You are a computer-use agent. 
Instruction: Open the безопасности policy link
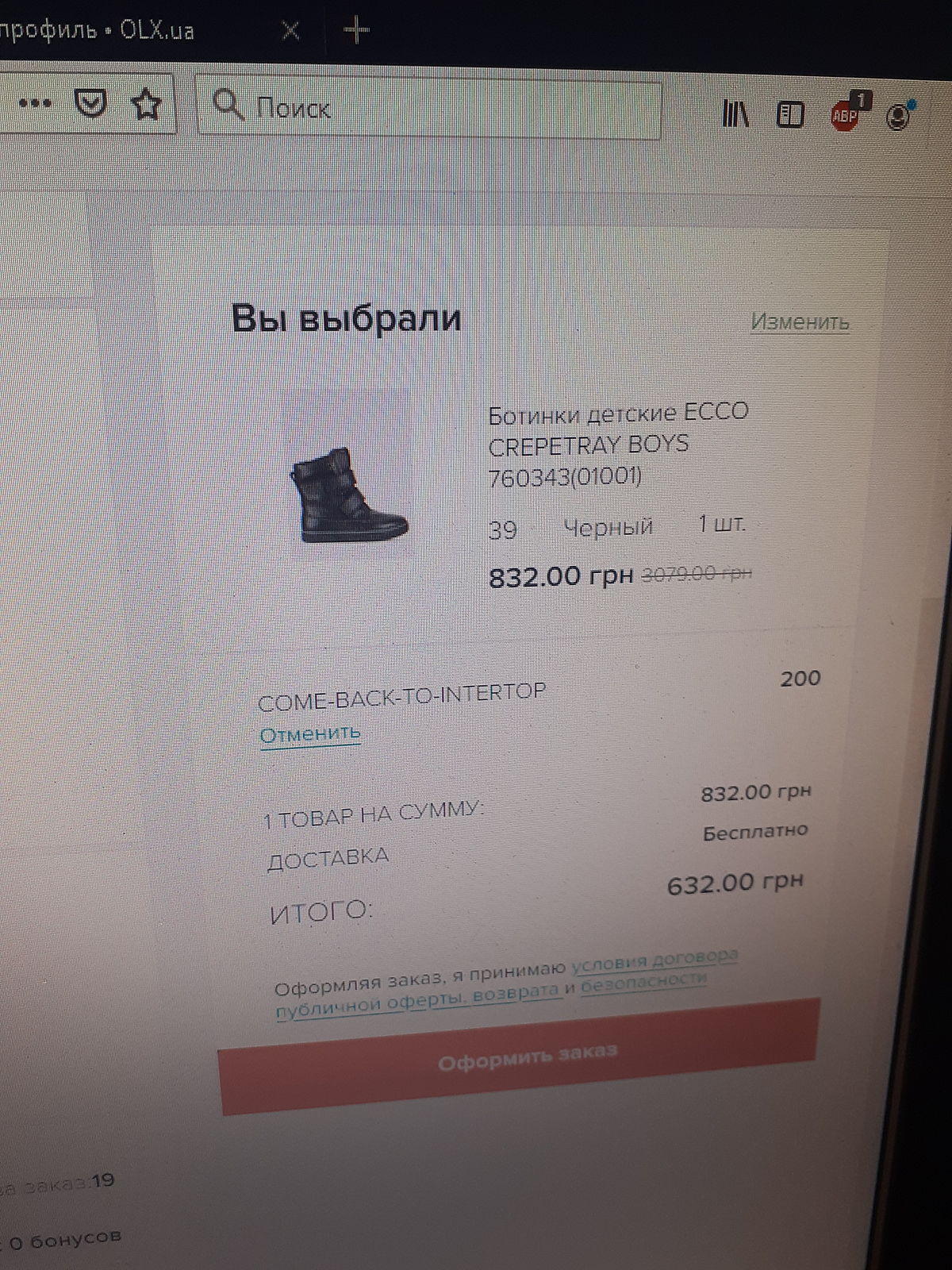[643, 981]
